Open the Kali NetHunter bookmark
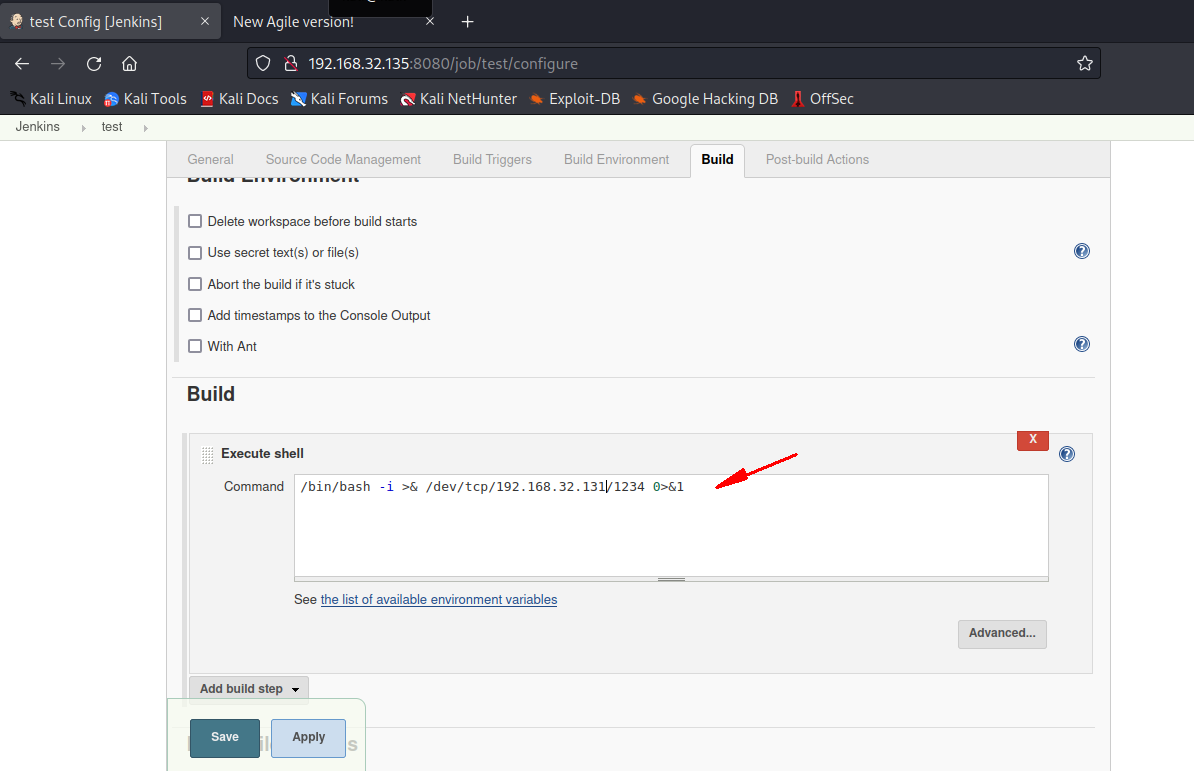 pos(458,99)
